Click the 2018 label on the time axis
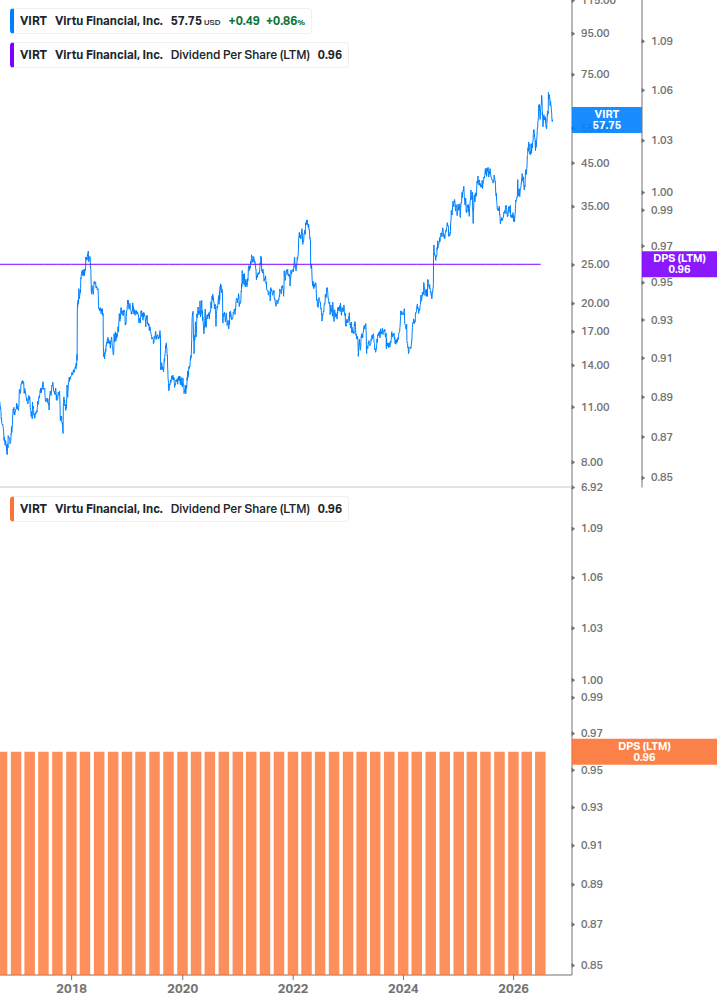The width and height of the screenshot is (717, 1005). coord(71,988)
